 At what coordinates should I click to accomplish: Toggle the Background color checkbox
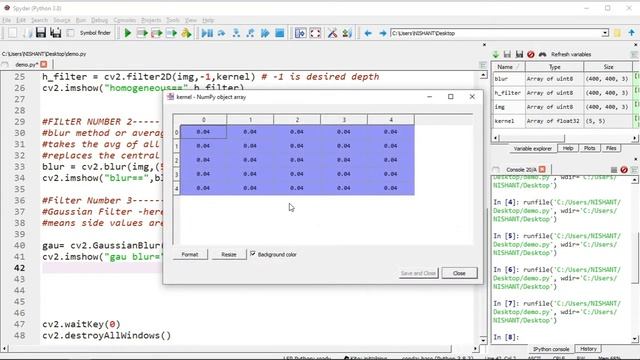253,254
